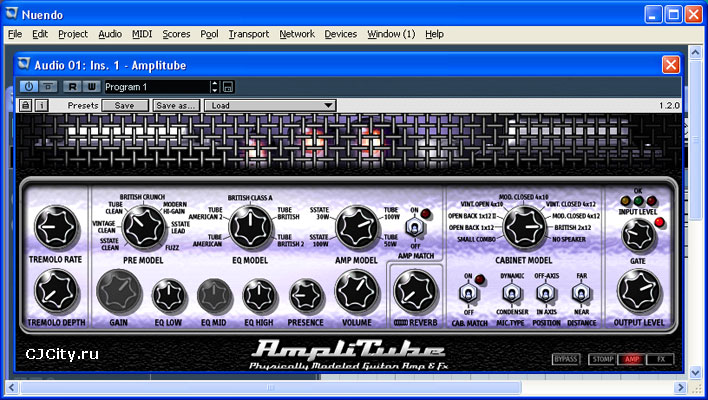
Task: Click the Amplitube window title icon
Action: coord(24,65)
